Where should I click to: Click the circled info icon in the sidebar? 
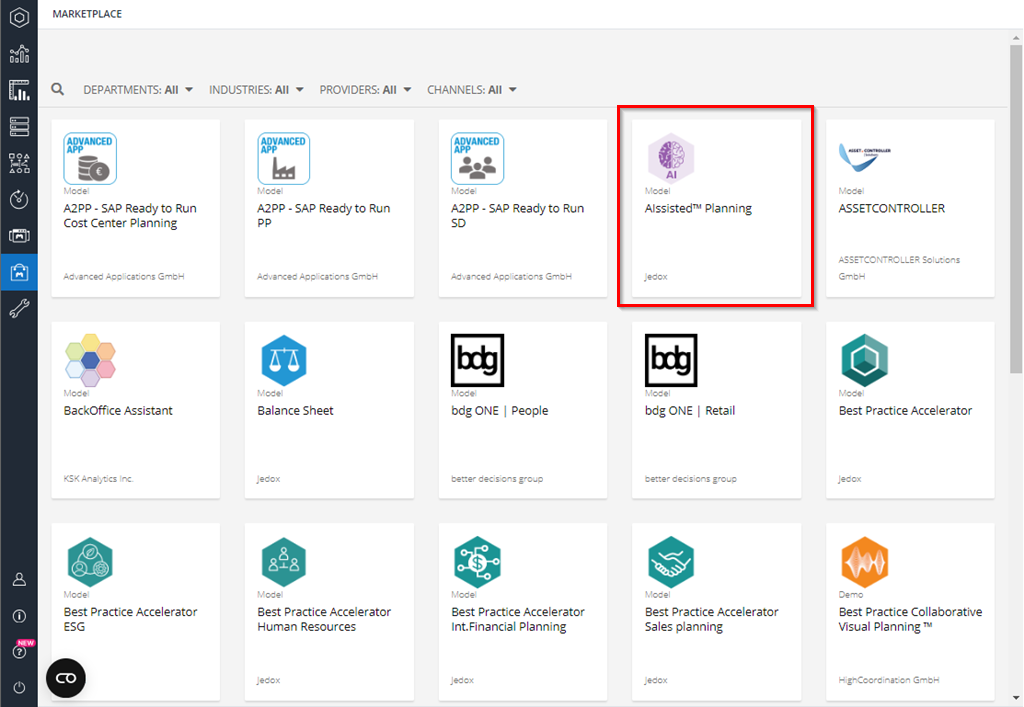(x=19, y=616)
